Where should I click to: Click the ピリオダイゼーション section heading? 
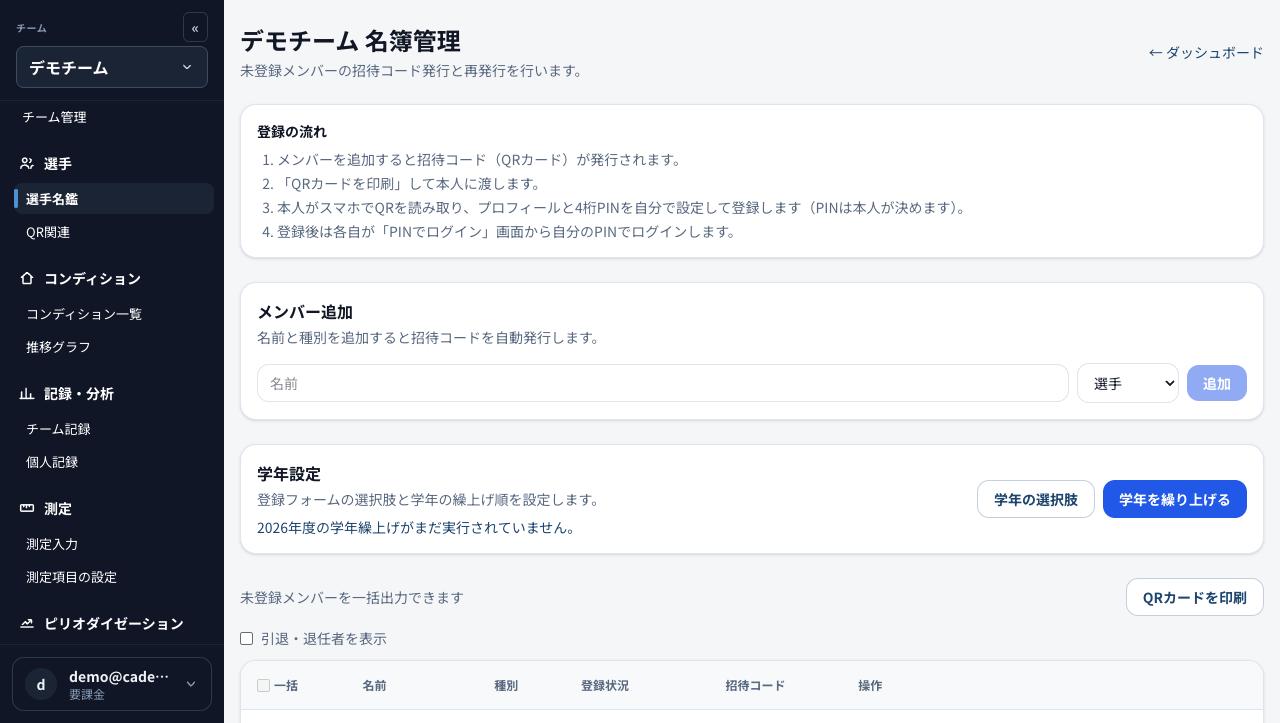[114, 623]
